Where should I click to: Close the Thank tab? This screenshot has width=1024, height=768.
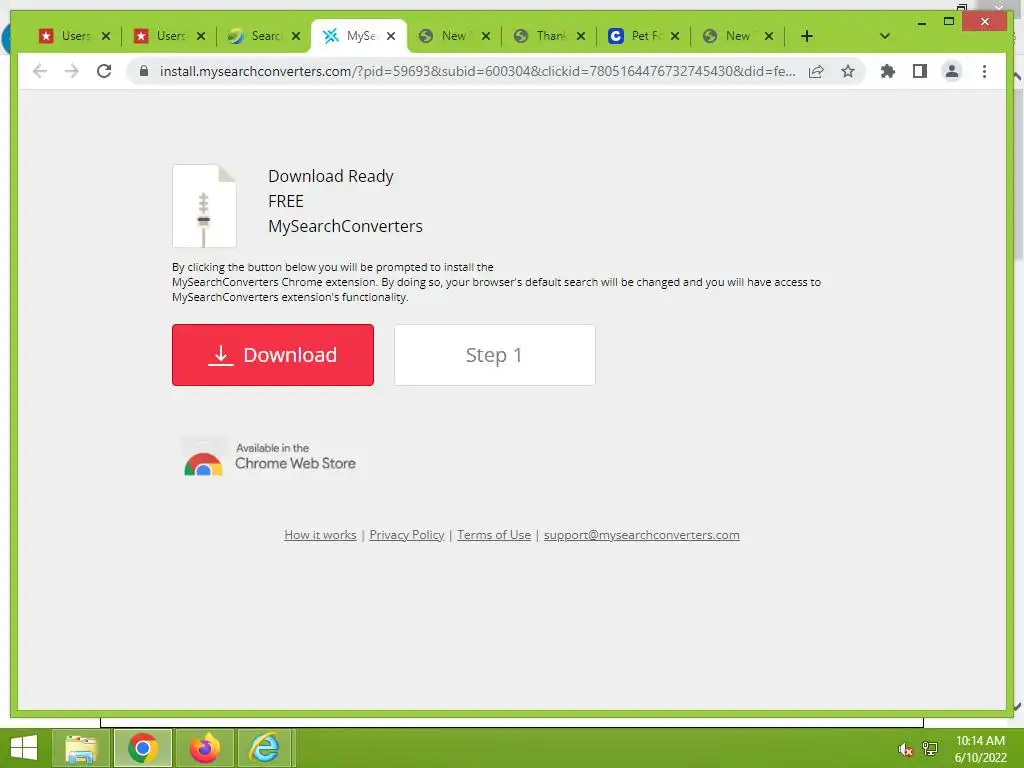tap(581, 36)
